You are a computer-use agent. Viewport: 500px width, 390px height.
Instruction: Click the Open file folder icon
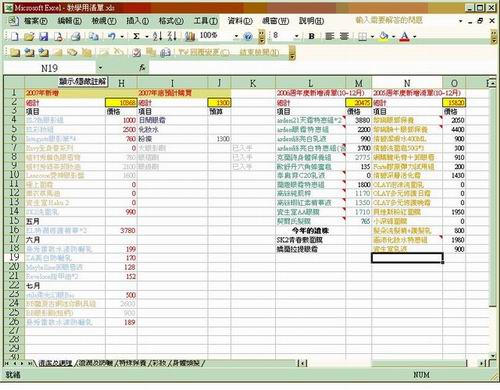29,36
